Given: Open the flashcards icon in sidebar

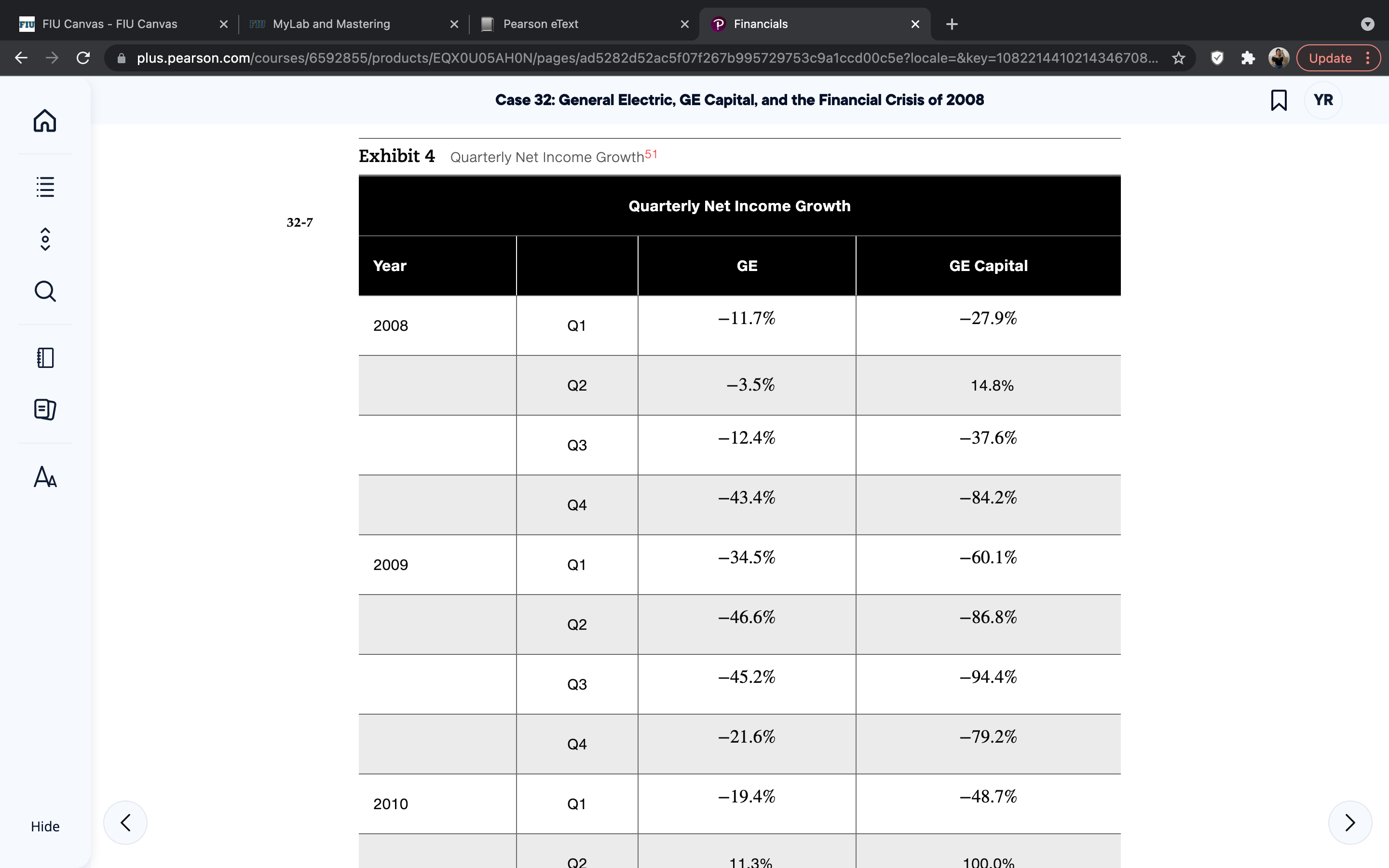Looking at the screenshot, I should (x=45, y=409).
